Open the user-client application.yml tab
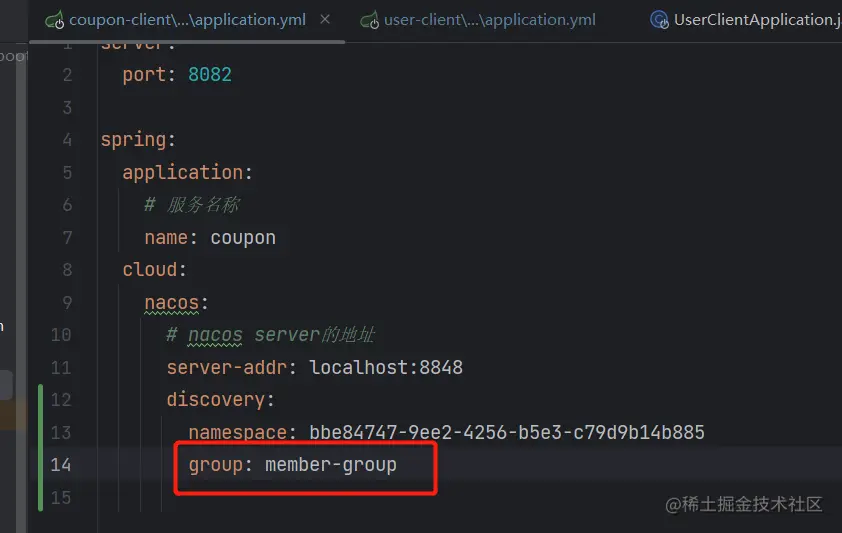The width and height of the screenshot is (842, 533). tap(489, 20)
